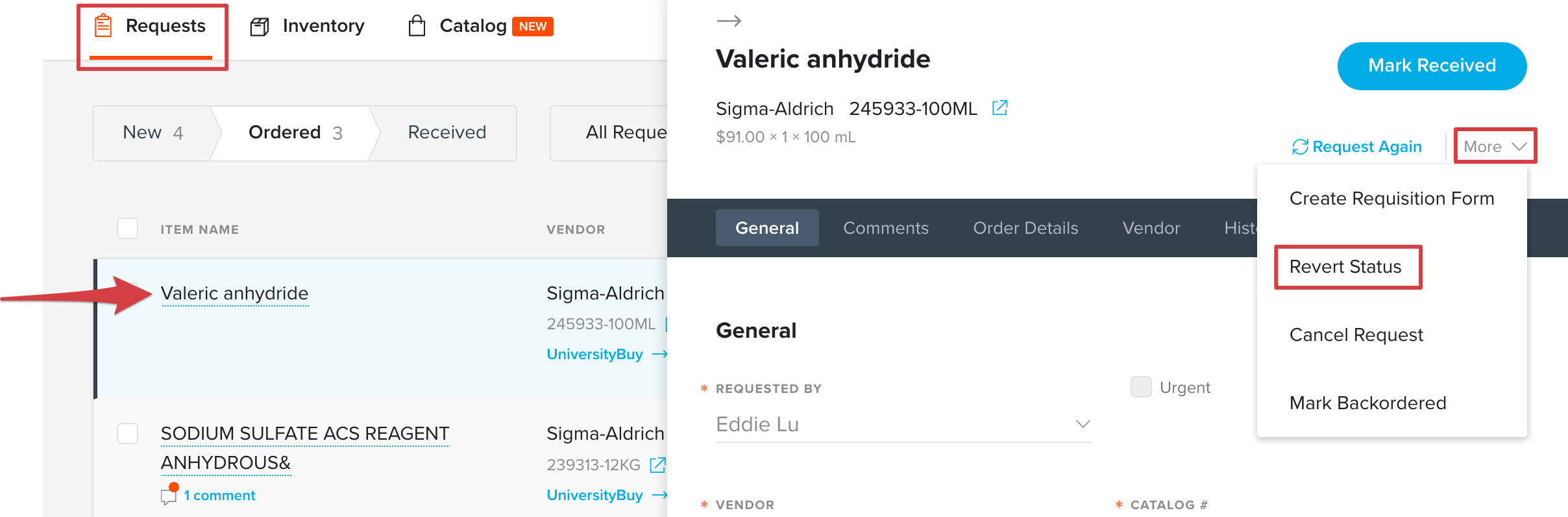Open external link beside 239313-12KG

(x=659, y=465)
